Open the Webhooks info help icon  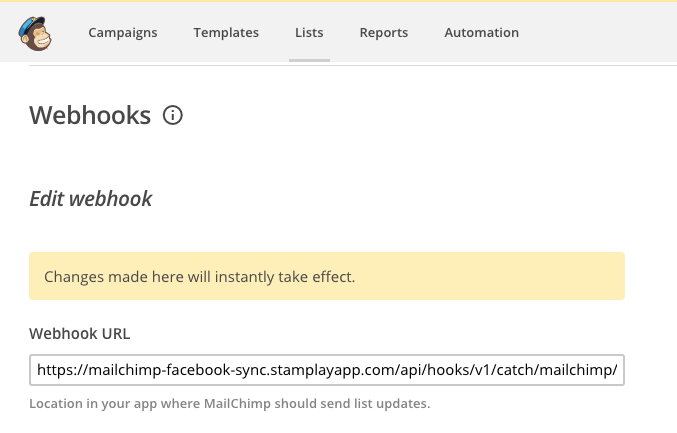173,116
